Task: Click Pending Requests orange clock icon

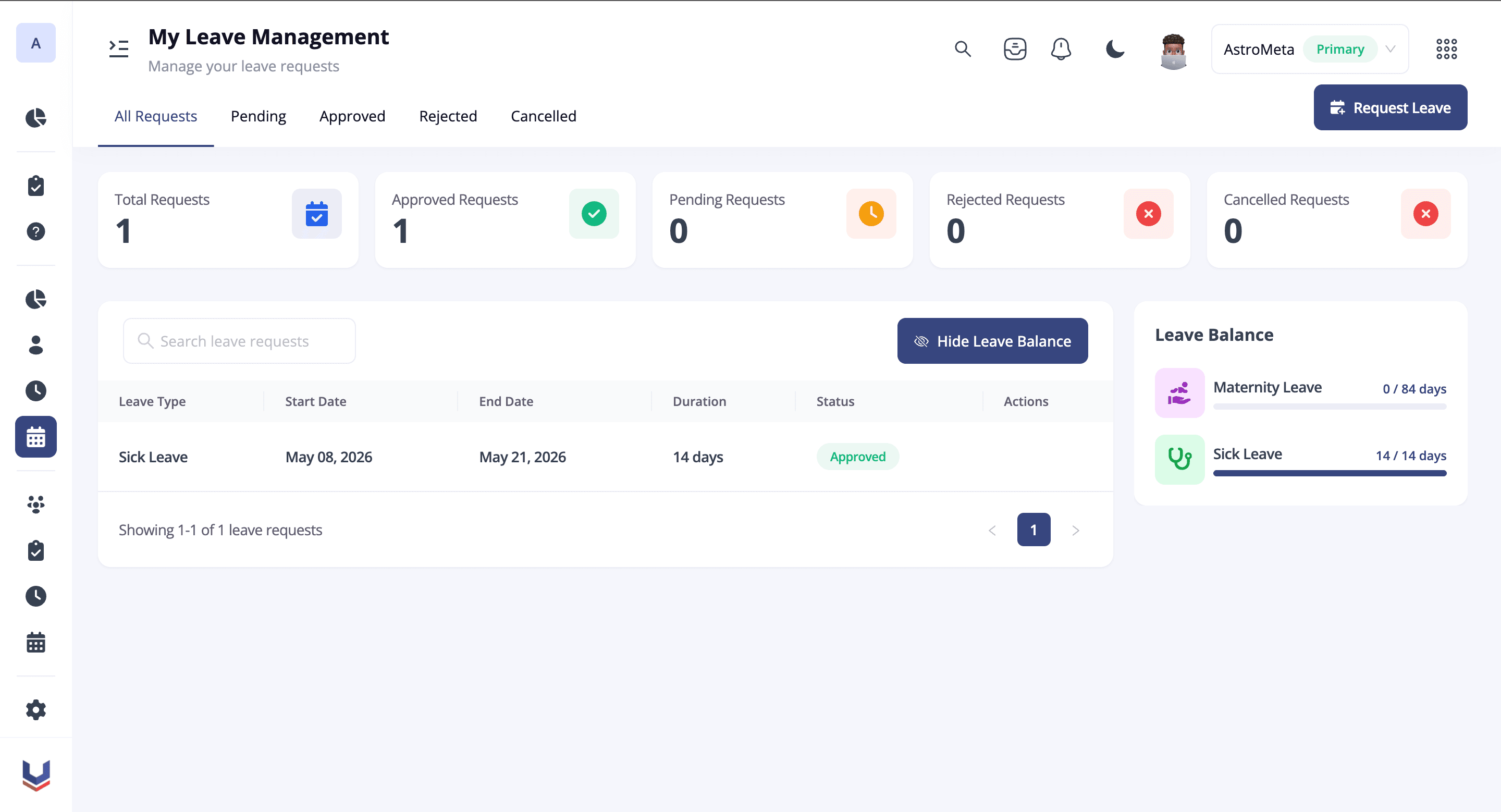Action: pyautogui.click(x=871, y=213)
